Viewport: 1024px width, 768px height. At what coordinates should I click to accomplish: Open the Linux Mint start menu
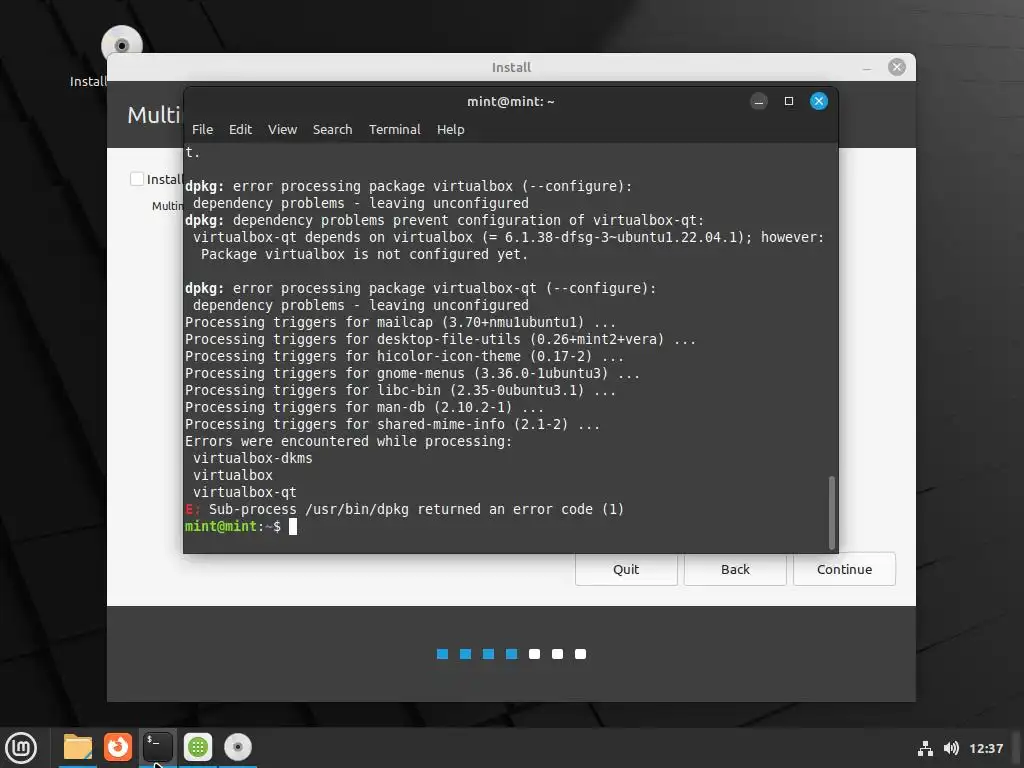coord(21,747)
